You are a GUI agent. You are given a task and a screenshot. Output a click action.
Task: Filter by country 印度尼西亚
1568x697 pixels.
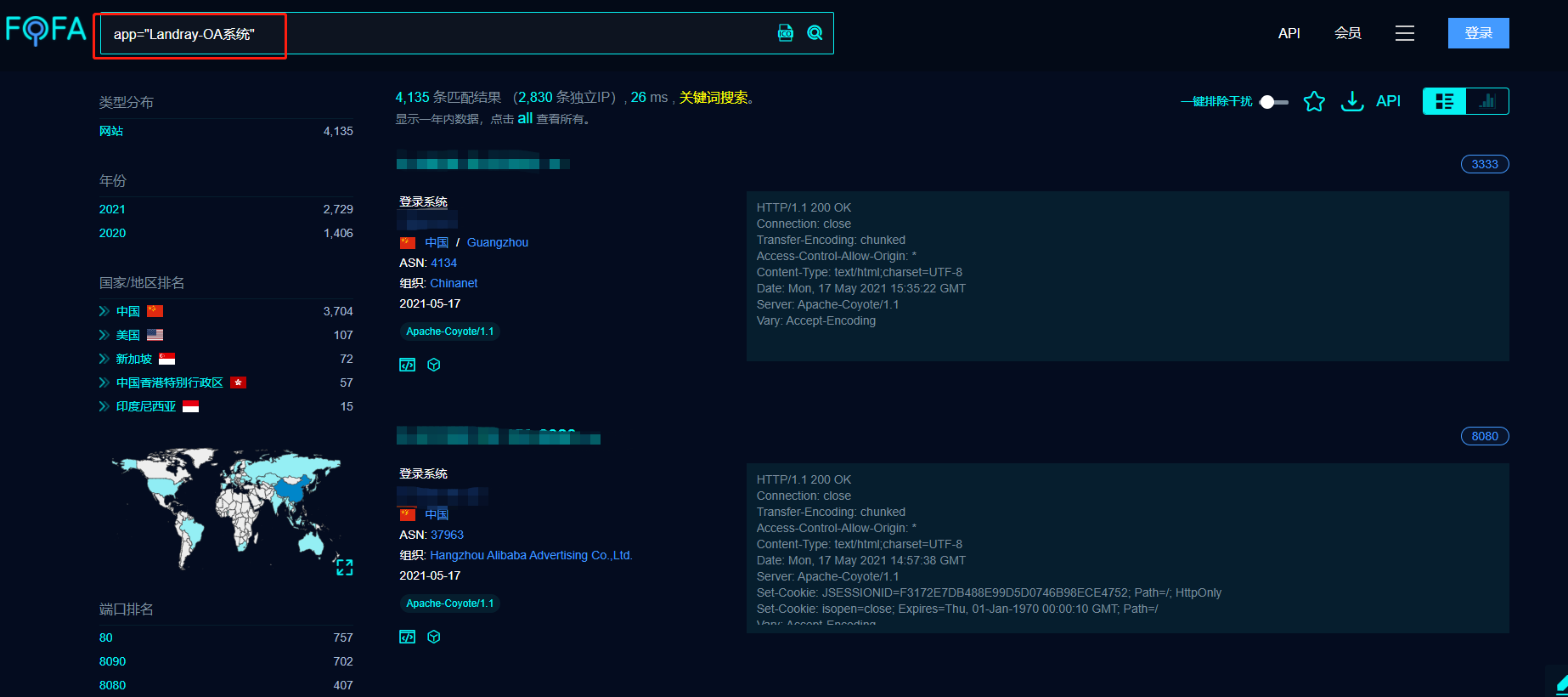(x=146, y=406)
